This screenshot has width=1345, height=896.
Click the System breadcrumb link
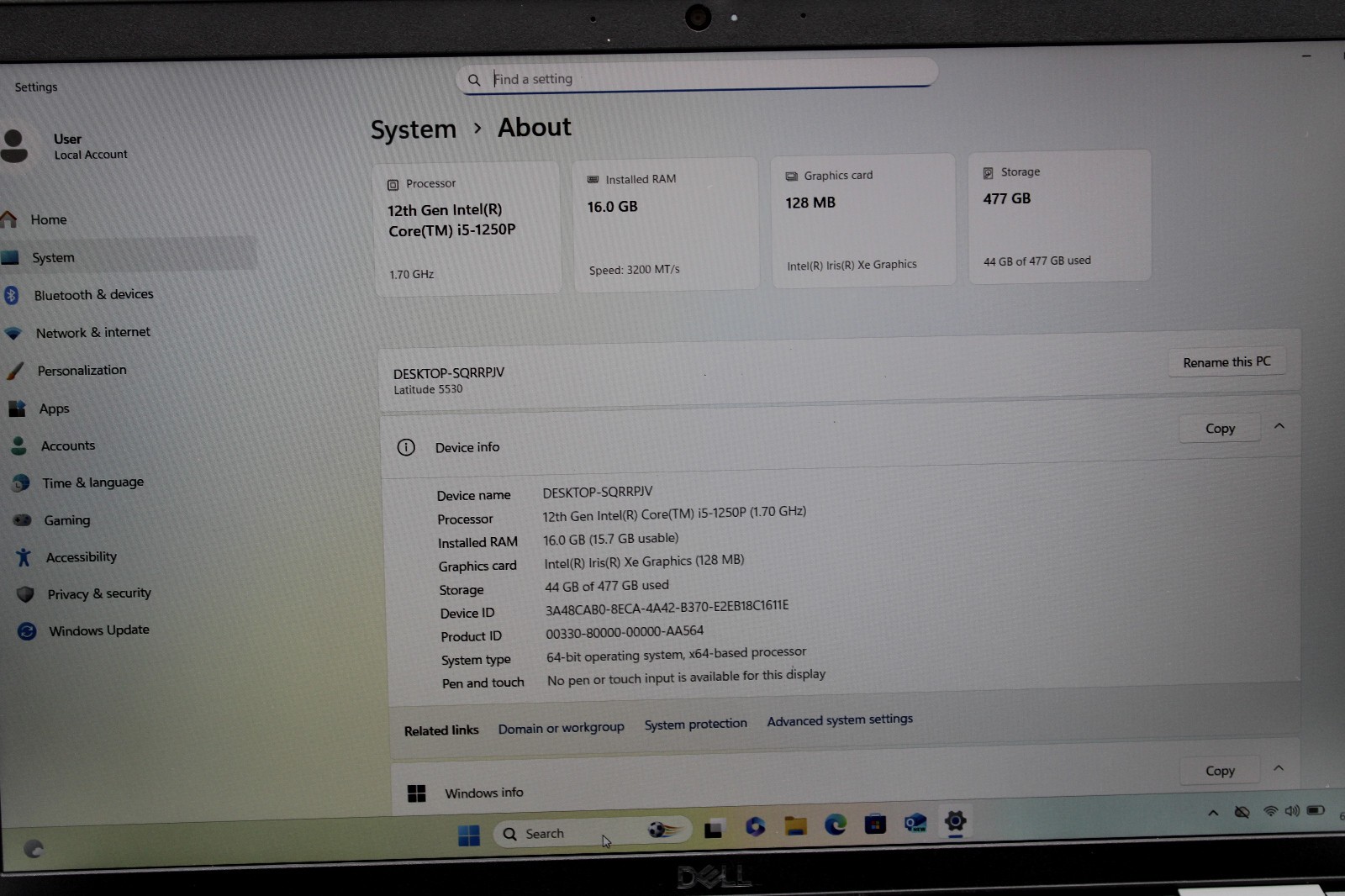[413, 129]
